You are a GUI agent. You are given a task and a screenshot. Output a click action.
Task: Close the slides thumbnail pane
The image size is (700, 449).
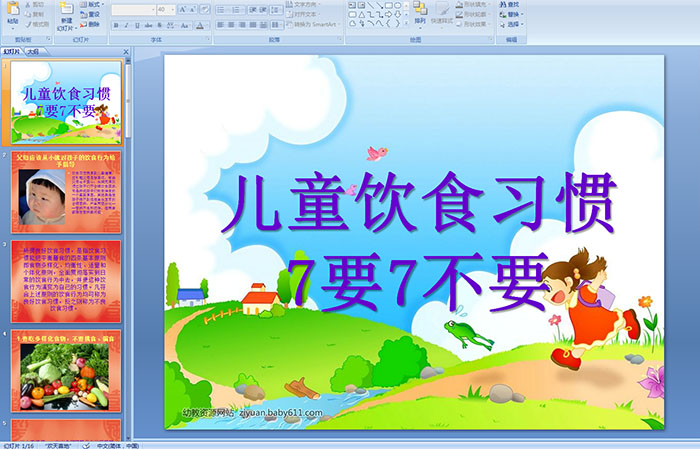click(126, 52)
